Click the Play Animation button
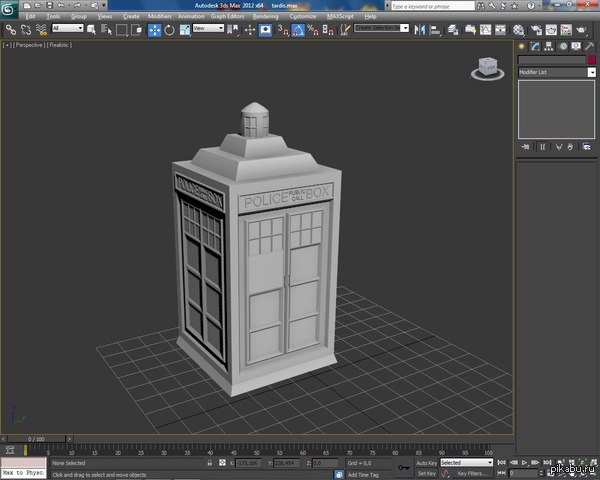This screenshot has height=480, width=600. coord(524,462)
